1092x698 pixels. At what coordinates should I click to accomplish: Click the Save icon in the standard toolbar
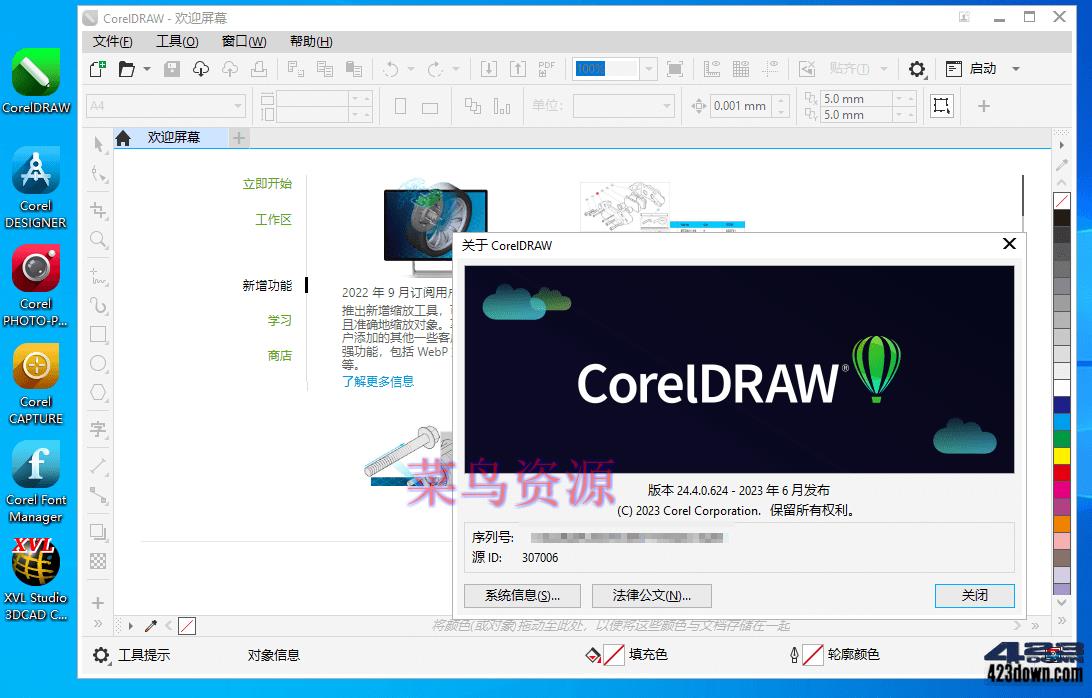(173, 69)
